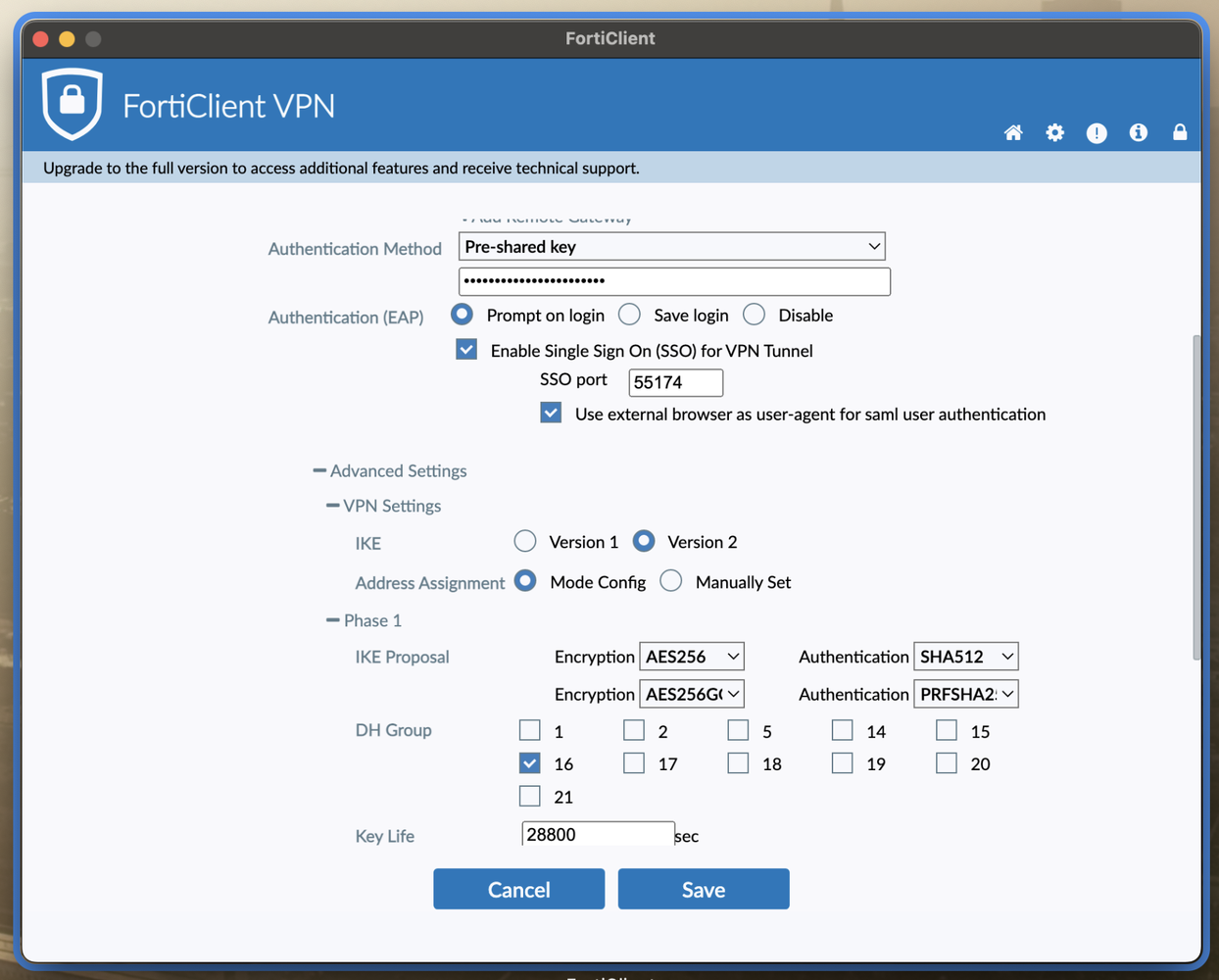Uncheck DH Group 16
The height and width of the screenshot is (980, 1219).
pos(530,762)
